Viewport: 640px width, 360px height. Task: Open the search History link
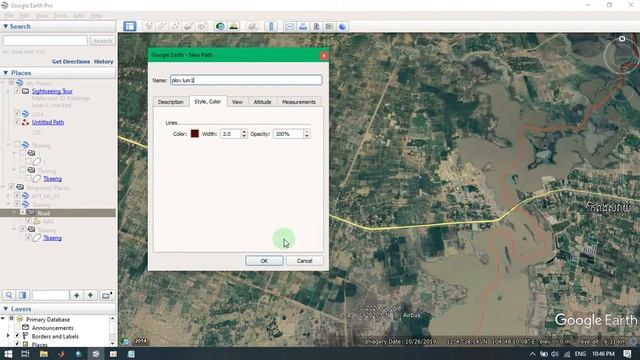click(x=104, y=61)
